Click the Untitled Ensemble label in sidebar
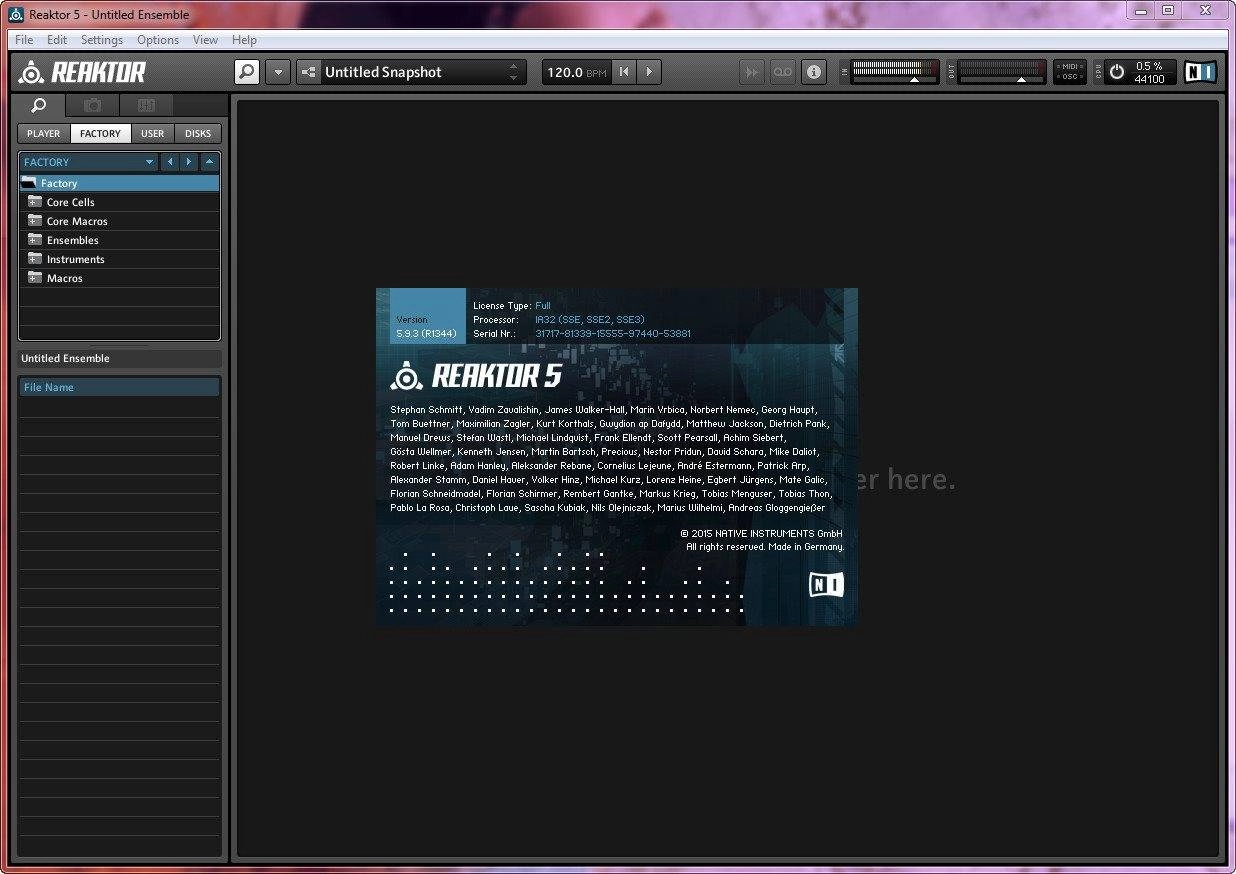Viewport: 1236px width, 874px height. click(x=66, y=358)
